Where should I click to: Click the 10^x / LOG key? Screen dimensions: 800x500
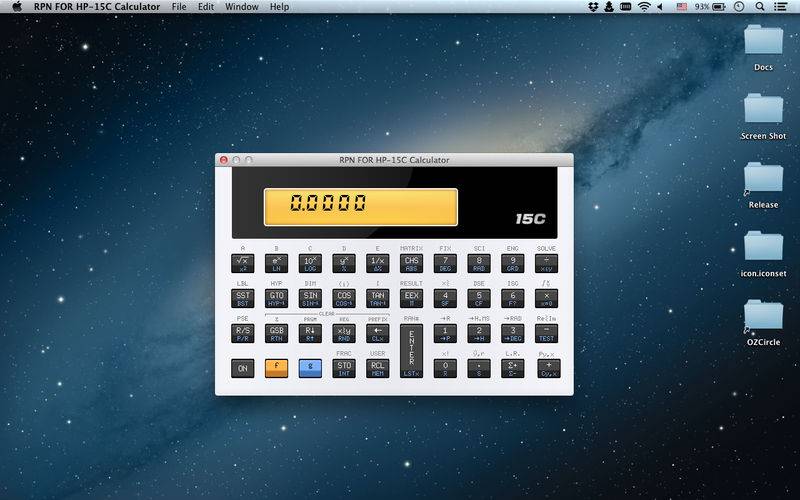[310, 264]
